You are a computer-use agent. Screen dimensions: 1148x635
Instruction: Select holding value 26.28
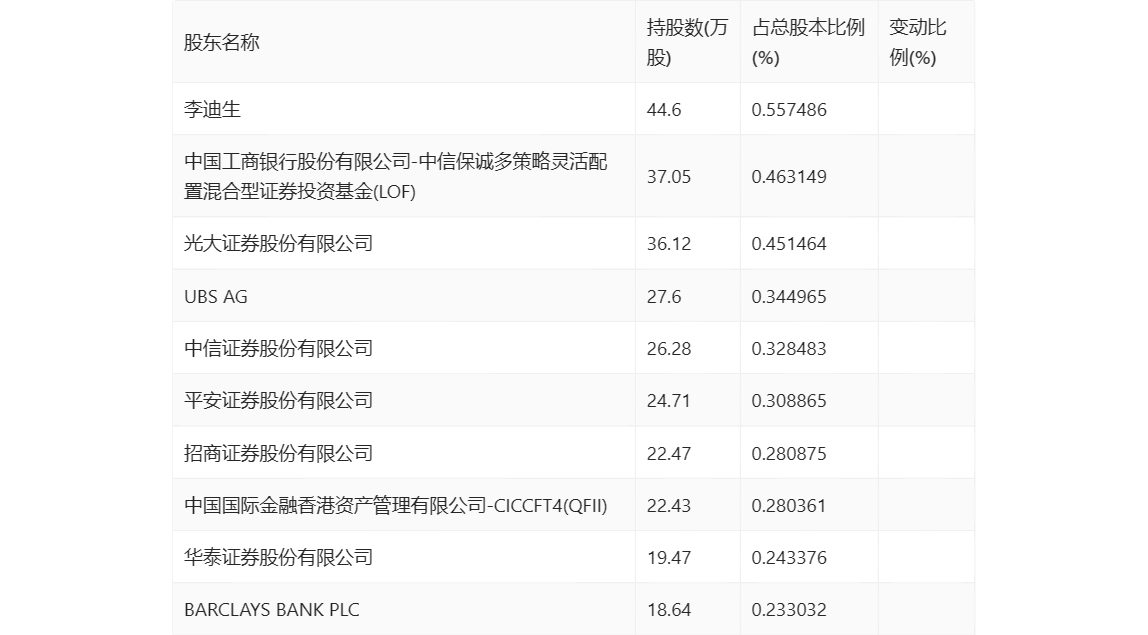click(x=668, y=349)
